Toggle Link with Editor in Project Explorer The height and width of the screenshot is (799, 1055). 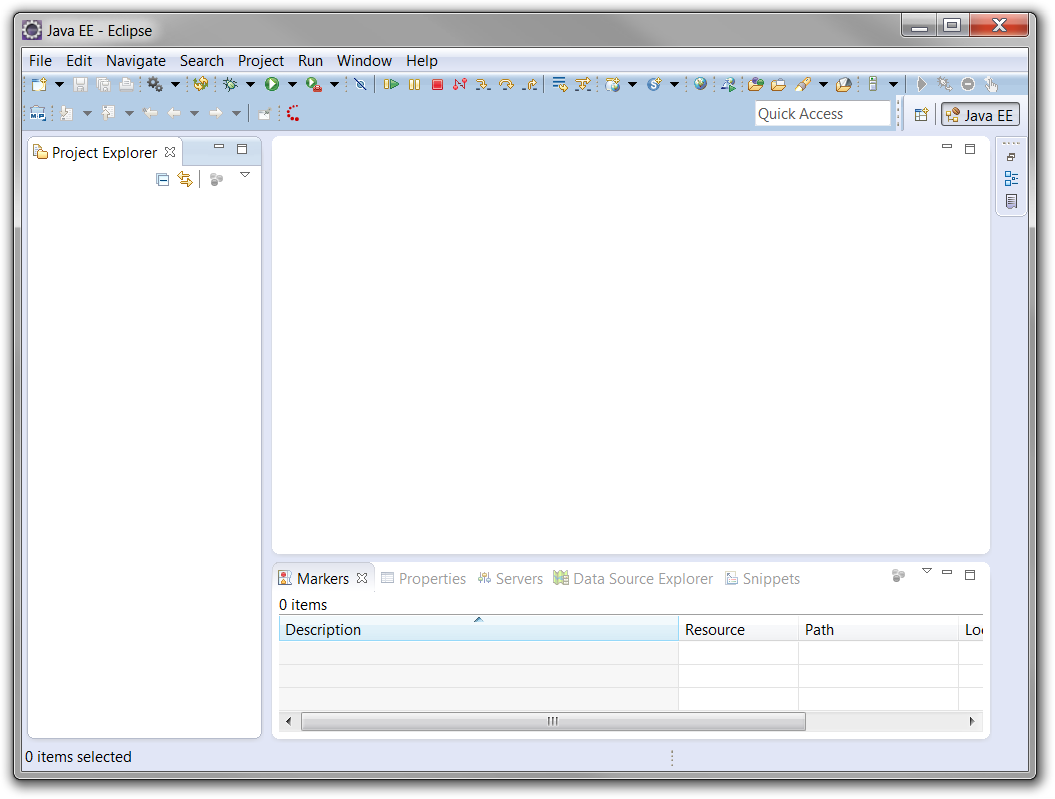click(185, 179)
